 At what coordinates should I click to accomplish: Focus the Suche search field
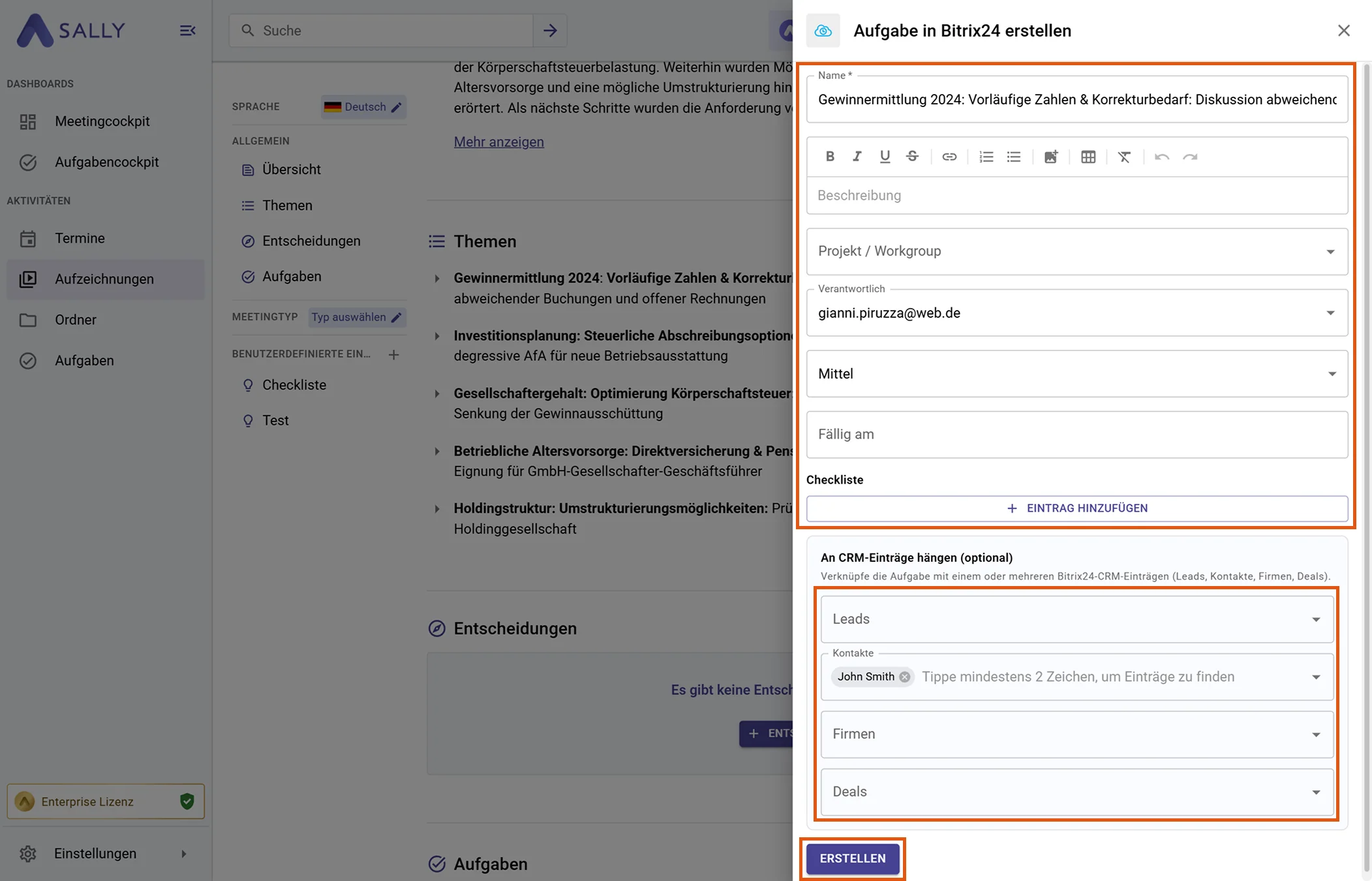(x=382, y=31)
